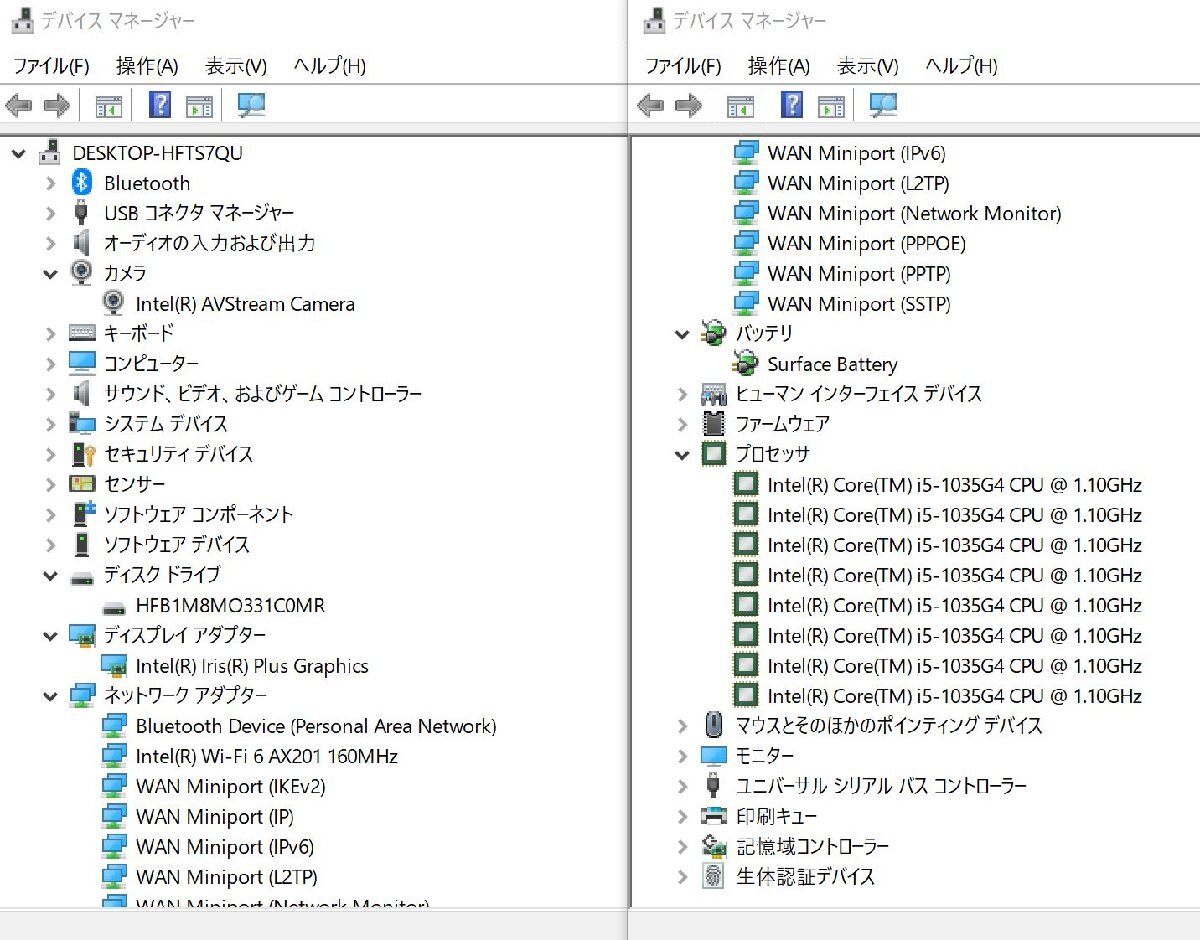
Task: Click the Bluetooth category icon
Action: coord(82,183)
